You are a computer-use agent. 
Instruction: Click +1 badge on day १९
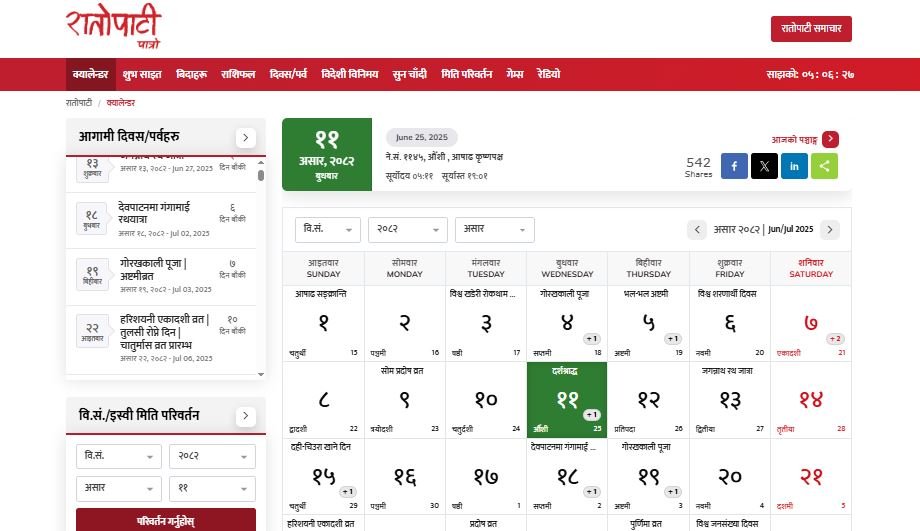(672, 492)
